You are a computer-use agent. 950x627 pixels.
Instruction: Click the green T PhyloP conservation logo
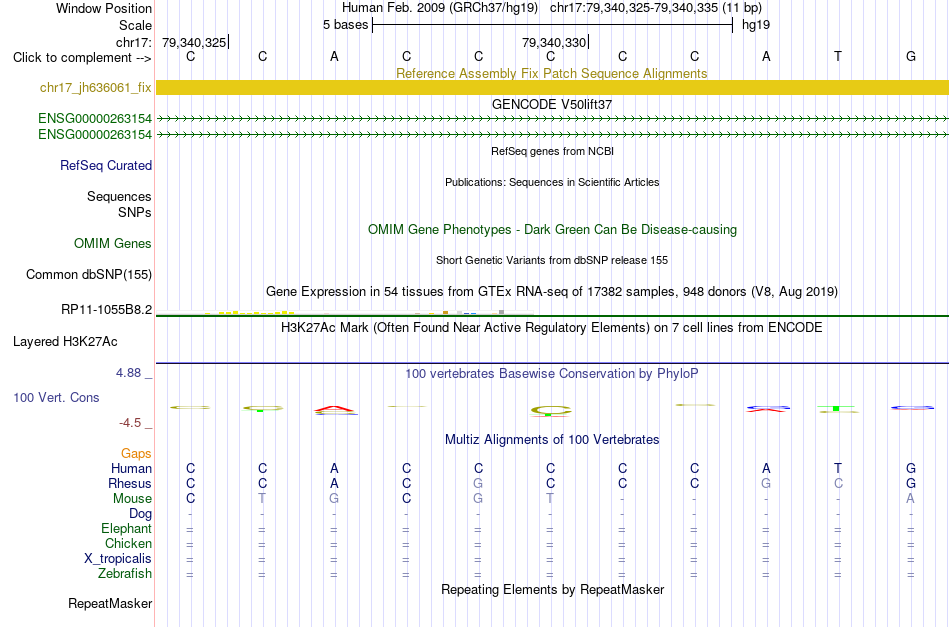point(837,409)
